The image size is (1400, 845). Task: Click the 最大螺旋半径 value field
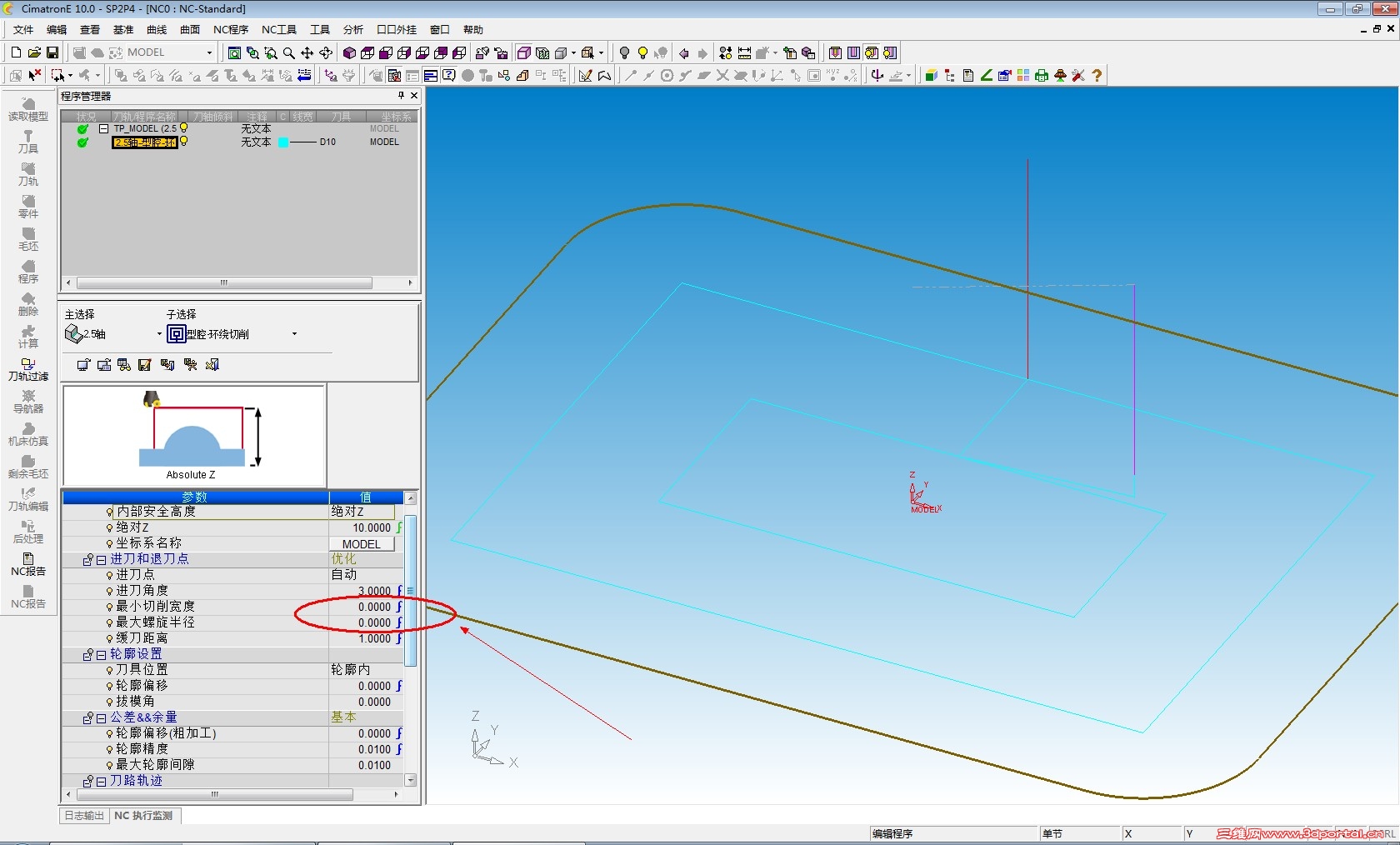(362, 622)
